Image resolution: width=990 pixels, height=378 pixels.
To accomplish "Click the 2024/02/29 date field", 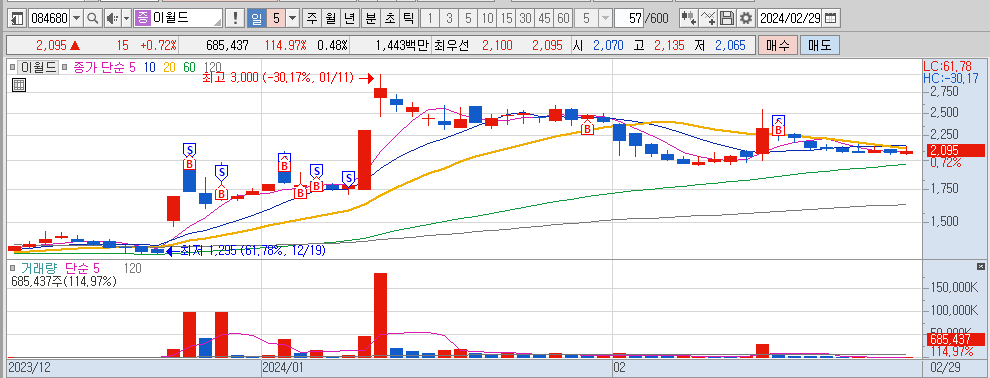I will click(790, 18).
